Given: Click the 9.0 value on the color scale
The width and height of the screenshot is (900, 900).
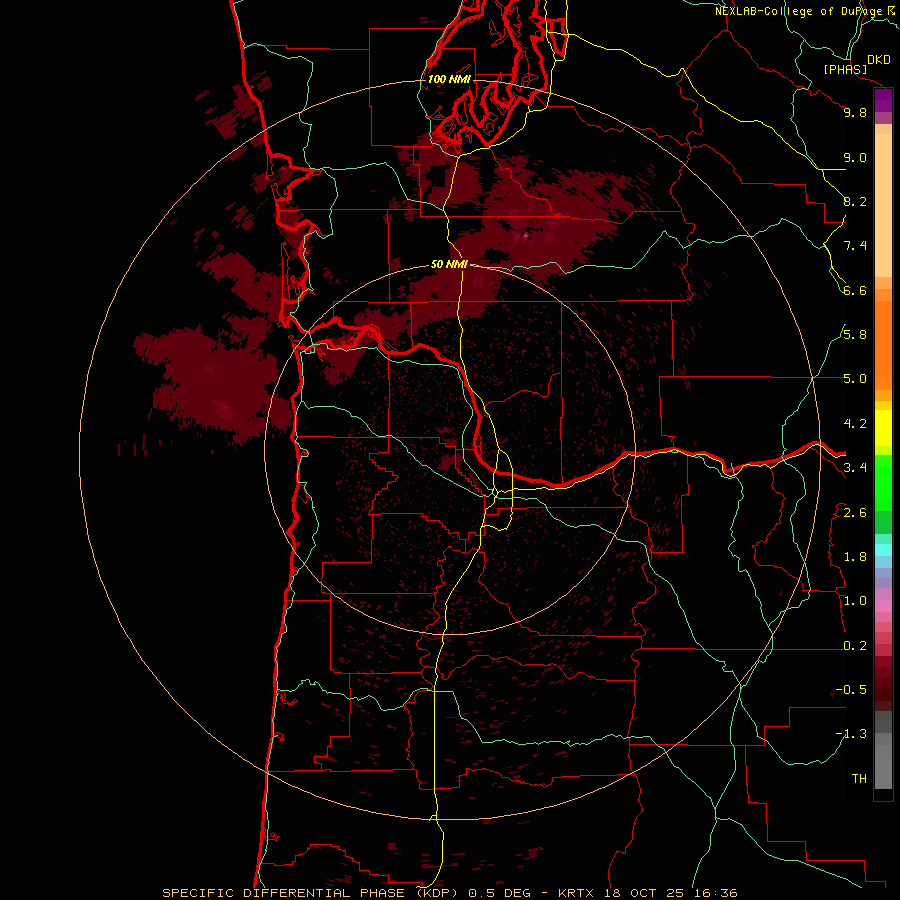Looking at the screenshot, I should click(855, 157).
